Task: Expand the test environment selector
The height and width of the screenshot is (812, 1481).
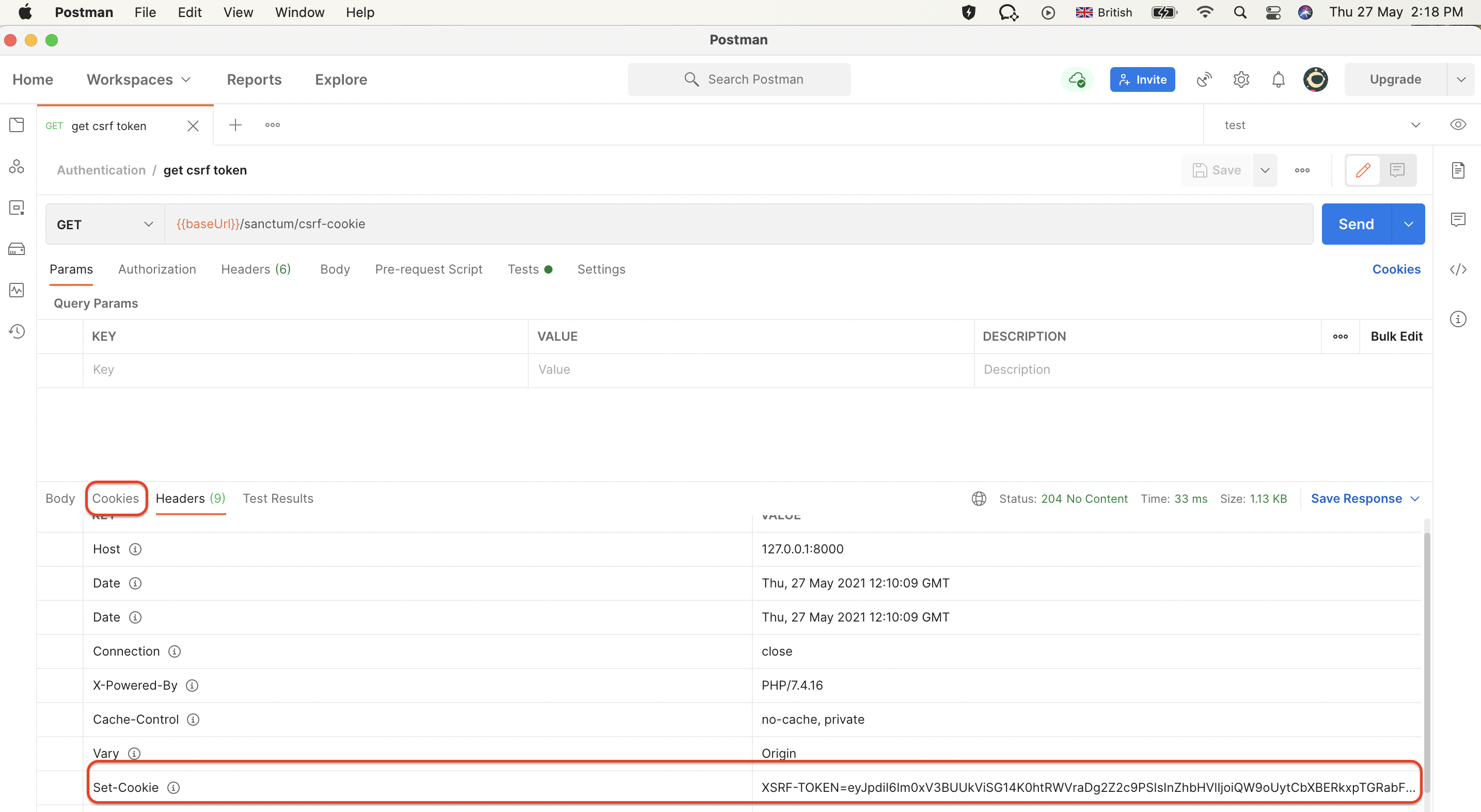Action: click(x=1416, y=125)
